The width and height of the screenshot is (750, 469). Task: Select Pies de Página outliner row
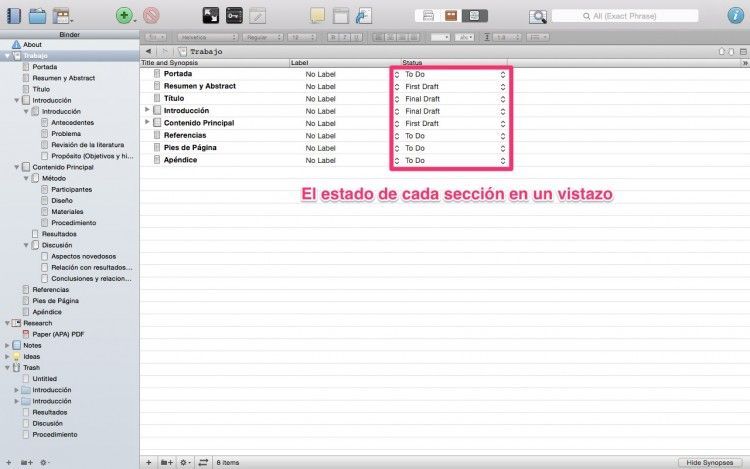[x=189, y=148]
